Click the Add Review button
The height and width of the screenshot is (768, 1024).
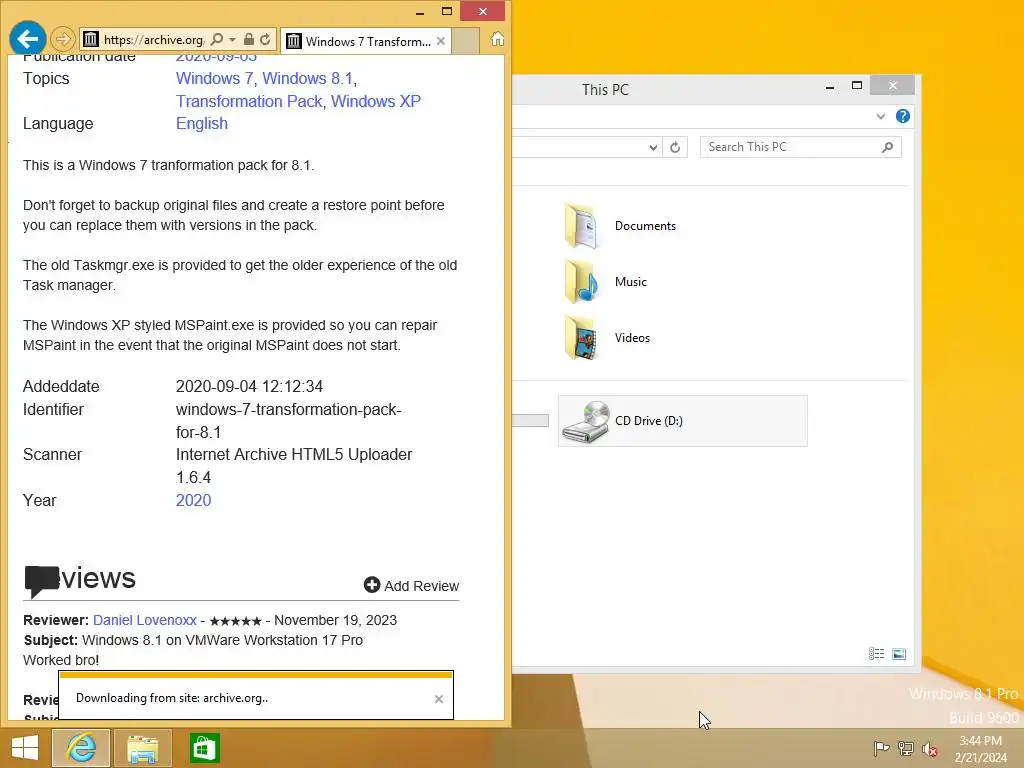(411, 586)
